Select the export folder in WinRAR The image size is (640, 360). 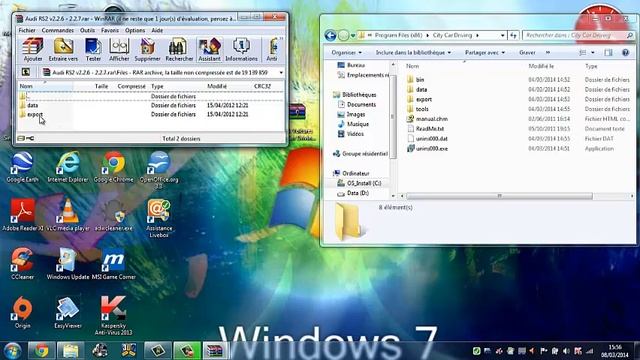35,115
